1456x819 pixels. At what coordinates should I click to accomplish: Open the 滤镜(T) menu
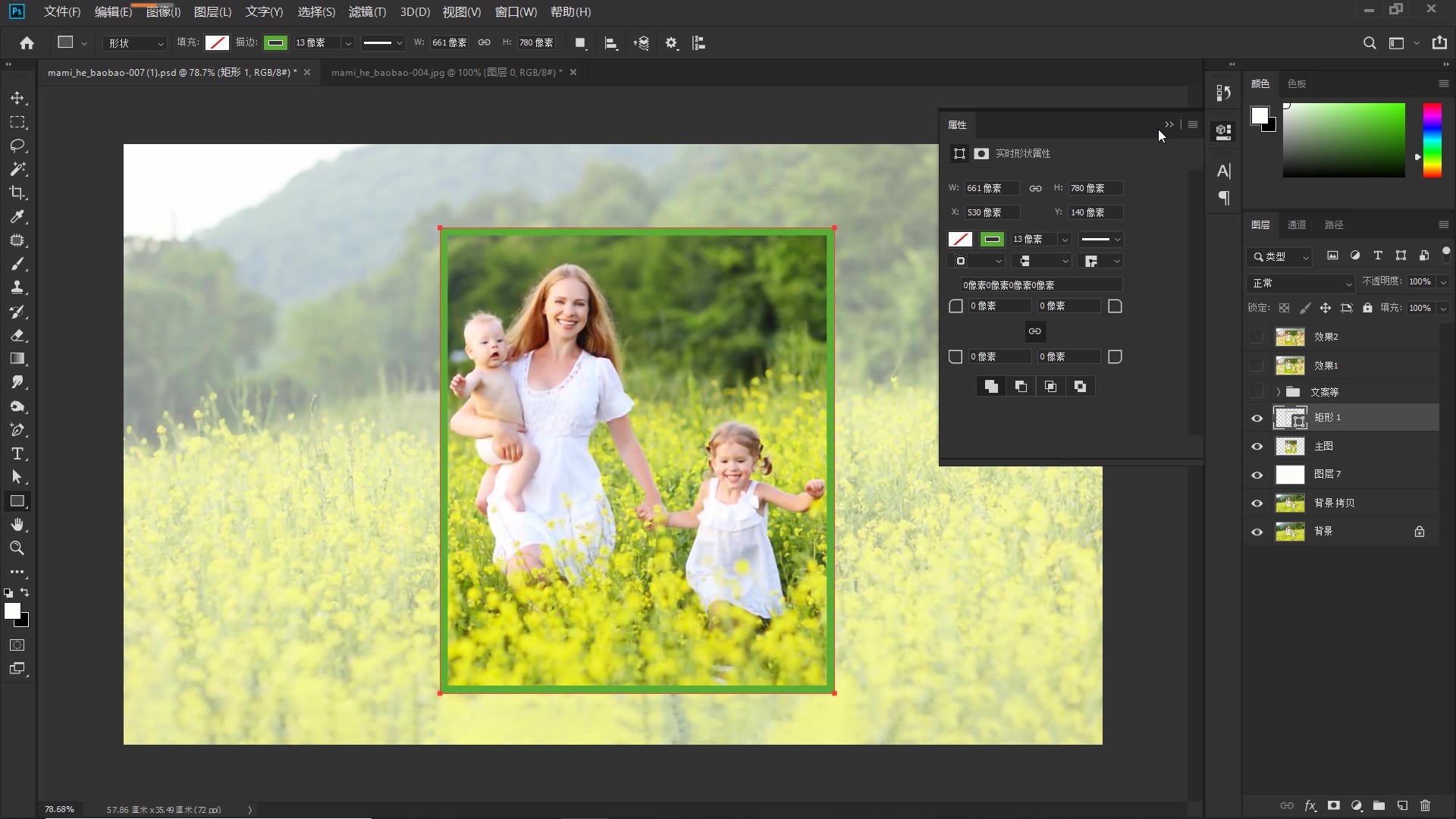pos(367,12)
